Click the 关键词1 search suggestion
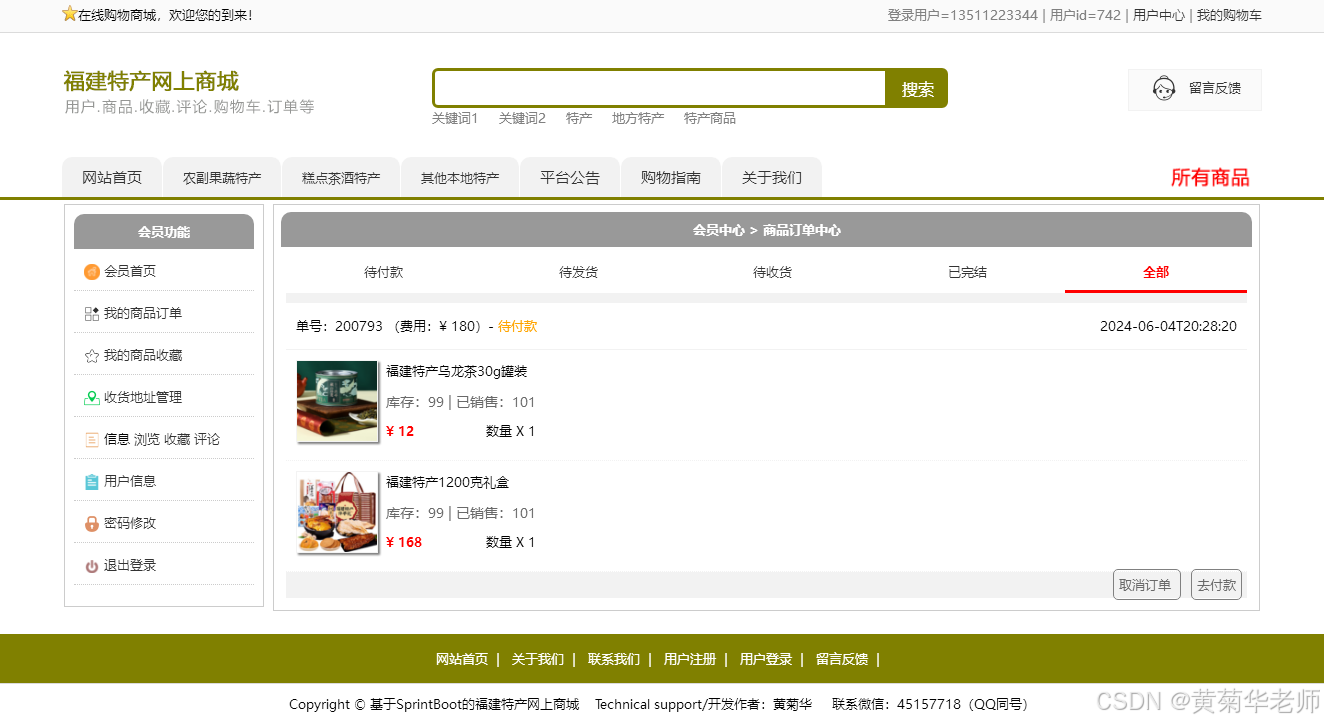Viewport: 1324px width, 723px height. tap(455, 118)
